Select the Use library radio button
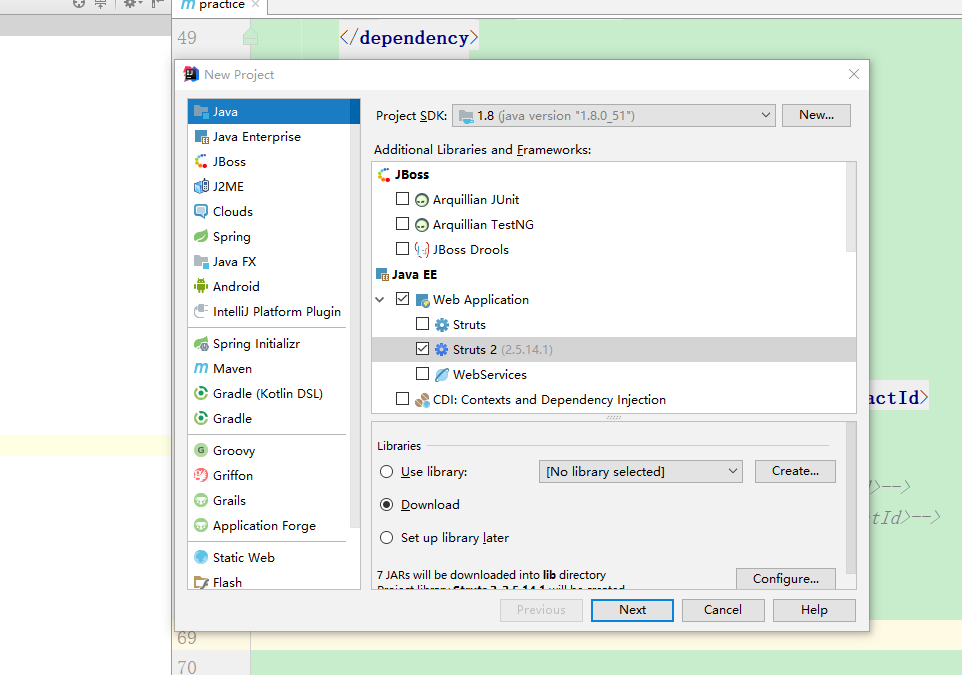The height and width of the screenshot is (675, 962). click(x=387, y=472)
